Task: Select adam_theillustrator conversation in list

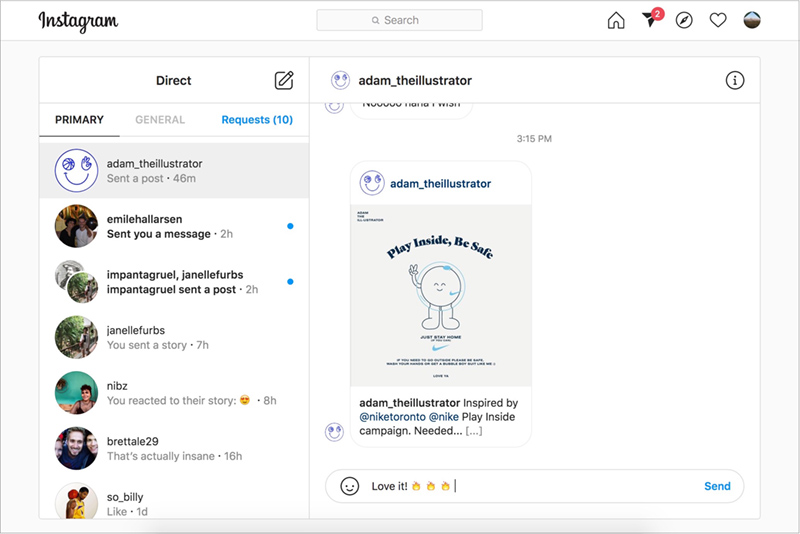Action: point(174,170)
